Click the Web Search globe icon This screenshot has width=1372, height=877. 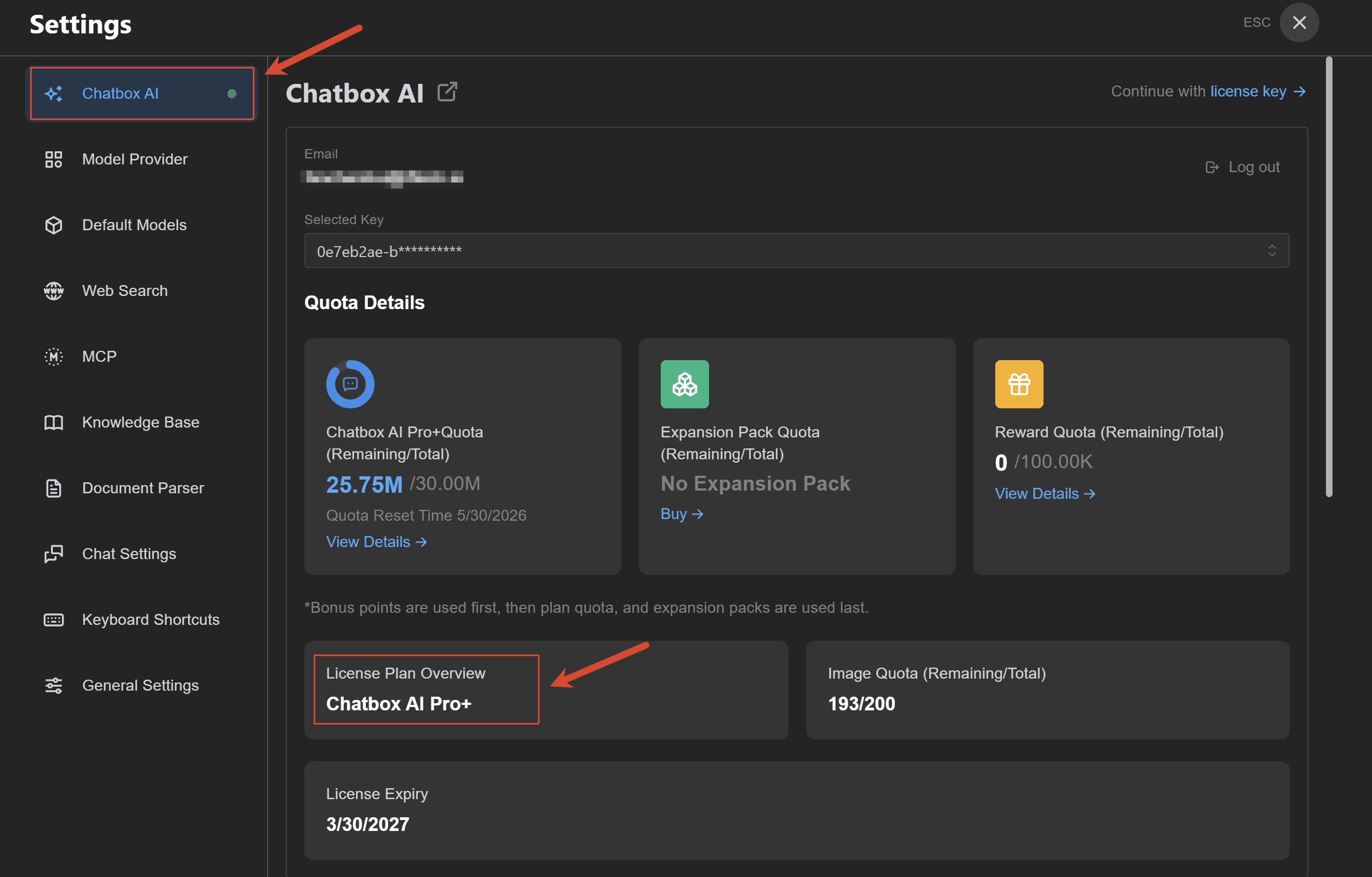[x=54, y=291]
